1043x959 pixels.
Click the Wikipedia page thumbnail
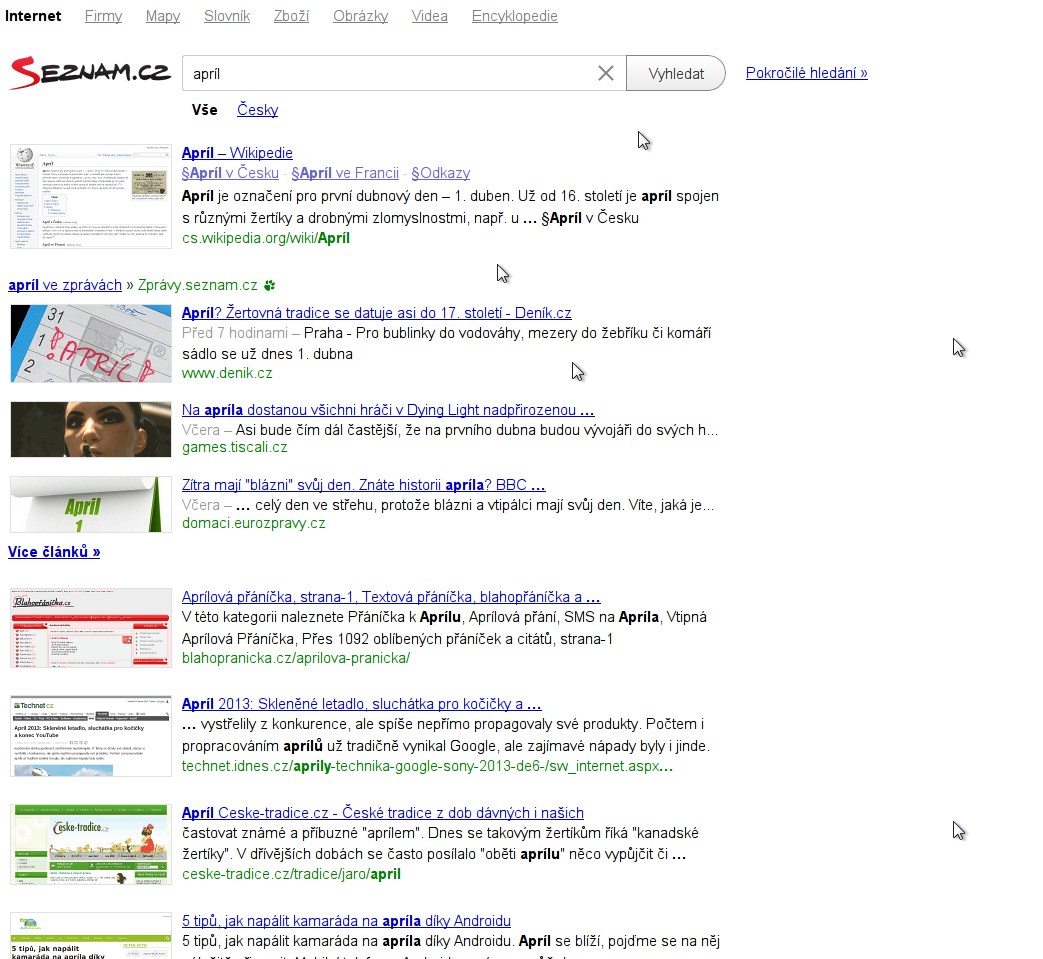[x=90, y=196]
